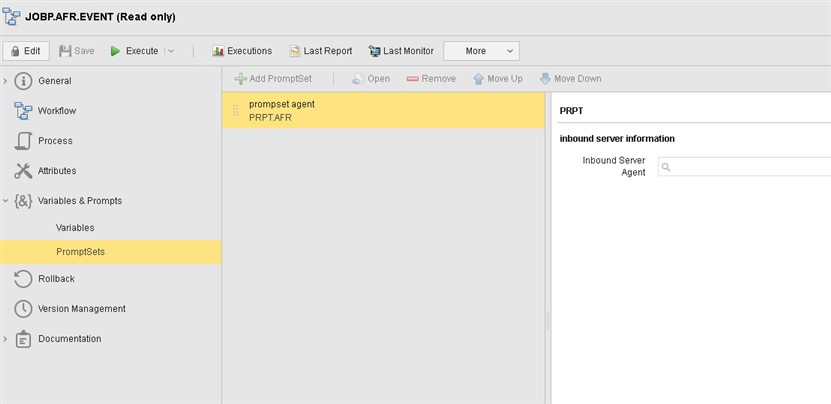Run the workflow with the Execute button
This screenshot has width=831, height=404.
point(135,51)
